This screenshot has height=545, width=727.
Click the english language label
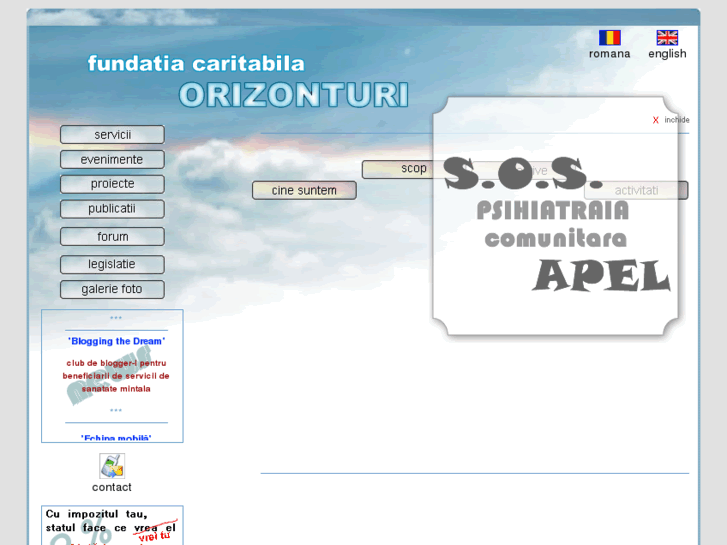[667, 54]
